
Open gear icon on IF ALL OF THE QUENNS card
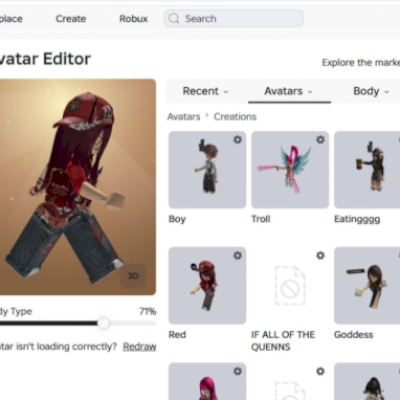click(320, 256)
